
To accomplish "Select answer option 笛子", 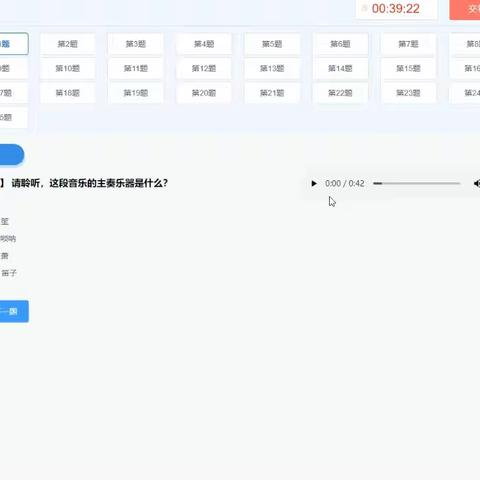I will (8, 273).
